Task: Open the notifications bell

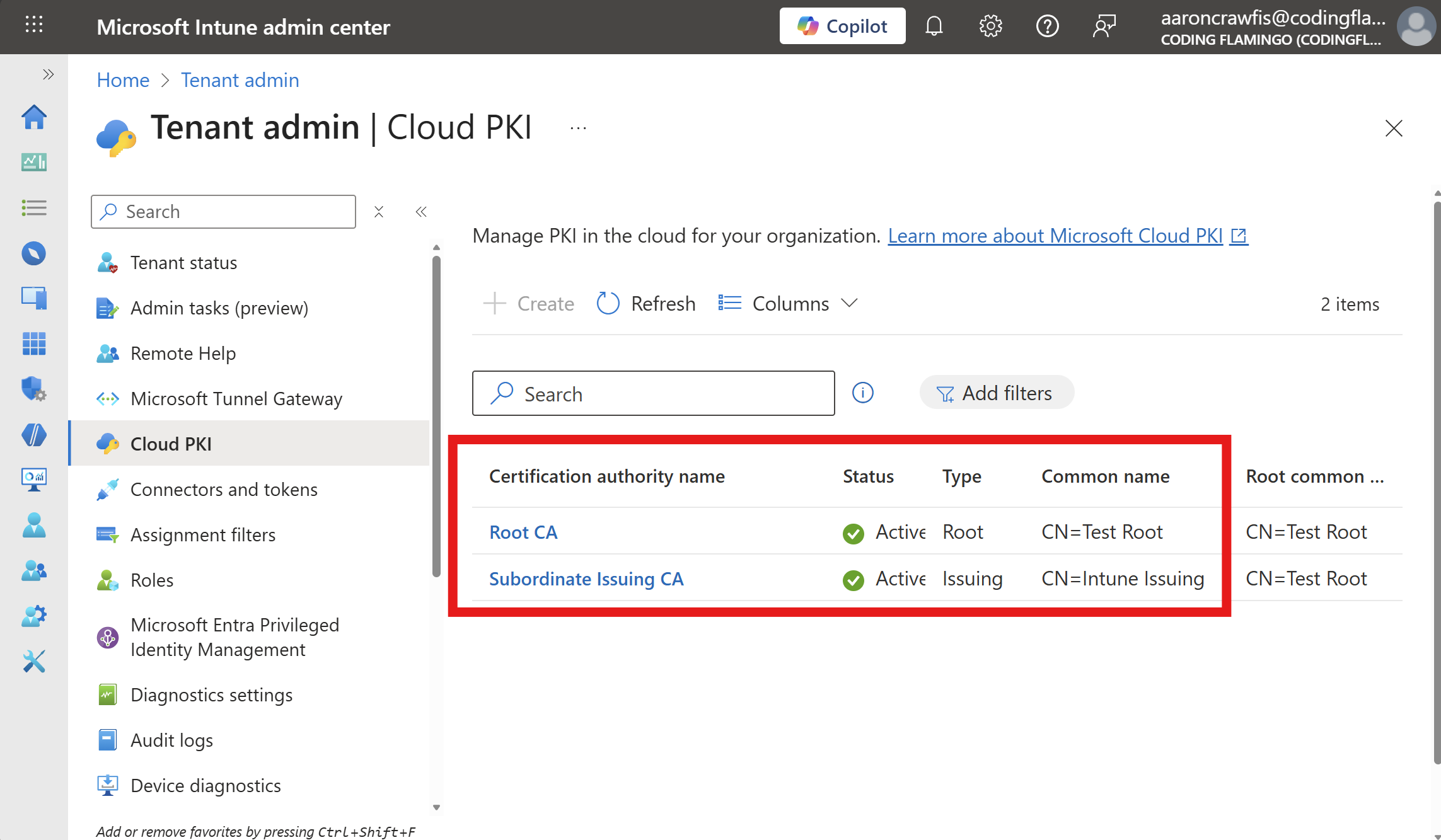Action: pos(934,26)
